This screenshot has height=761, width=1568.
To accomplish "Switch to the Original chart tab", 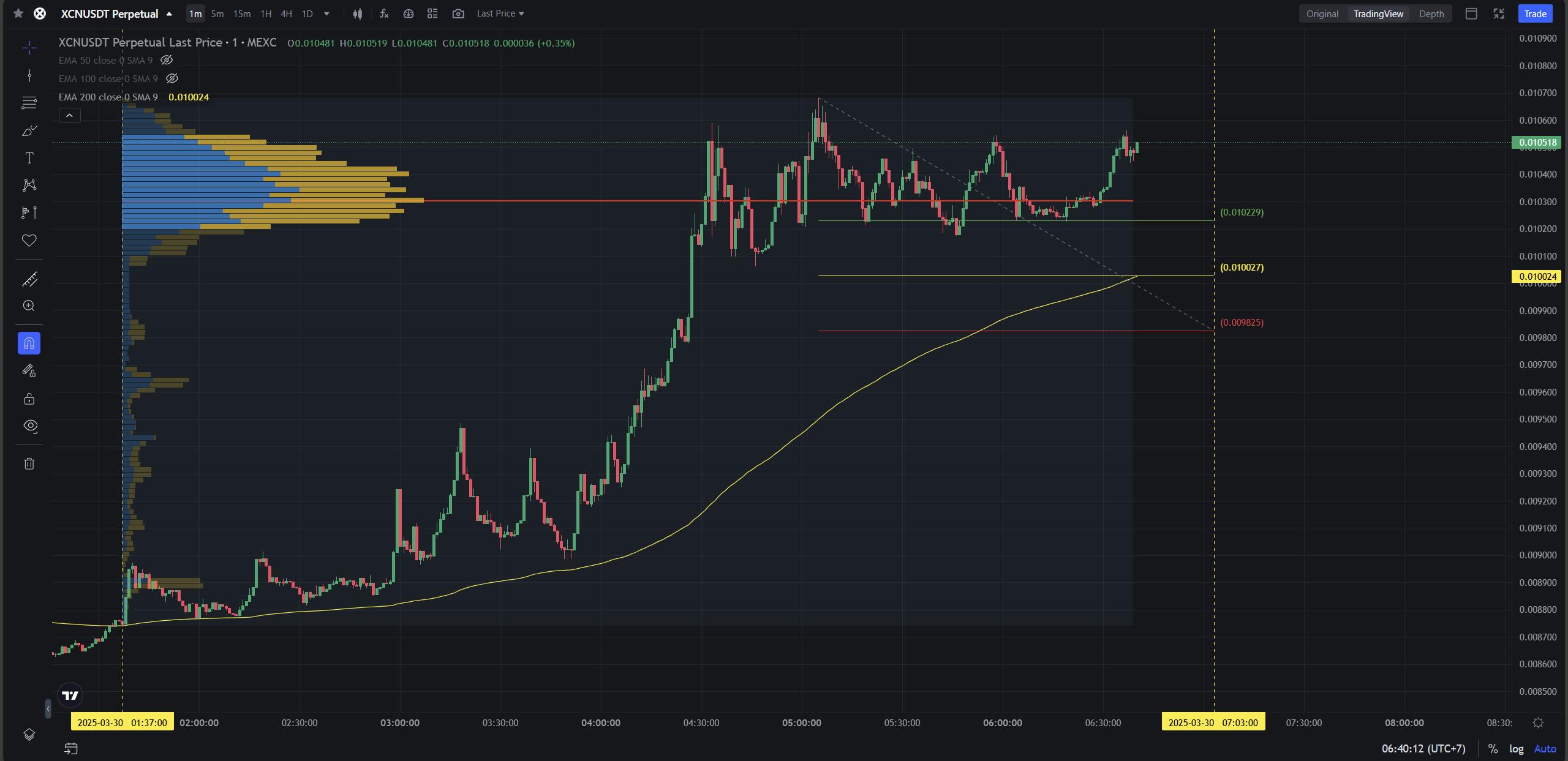I will coord(1322,13).
